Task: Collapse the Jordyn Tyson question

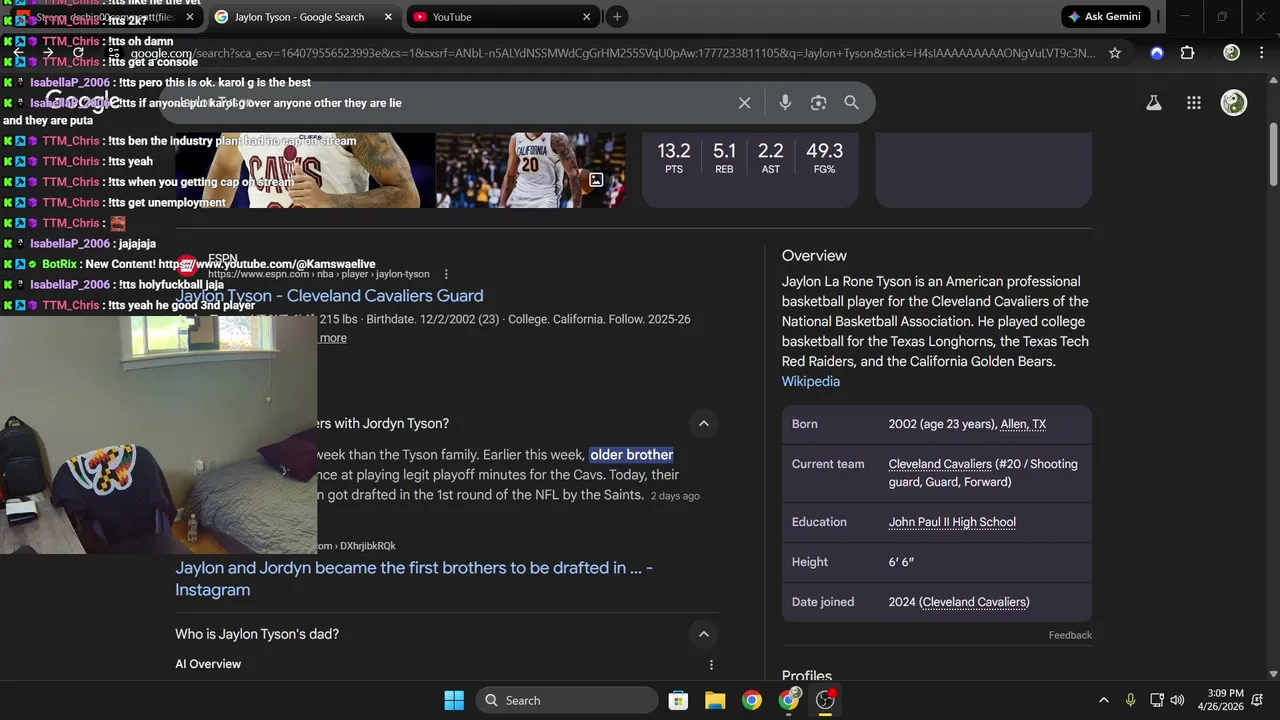Action: pos(704,424)
